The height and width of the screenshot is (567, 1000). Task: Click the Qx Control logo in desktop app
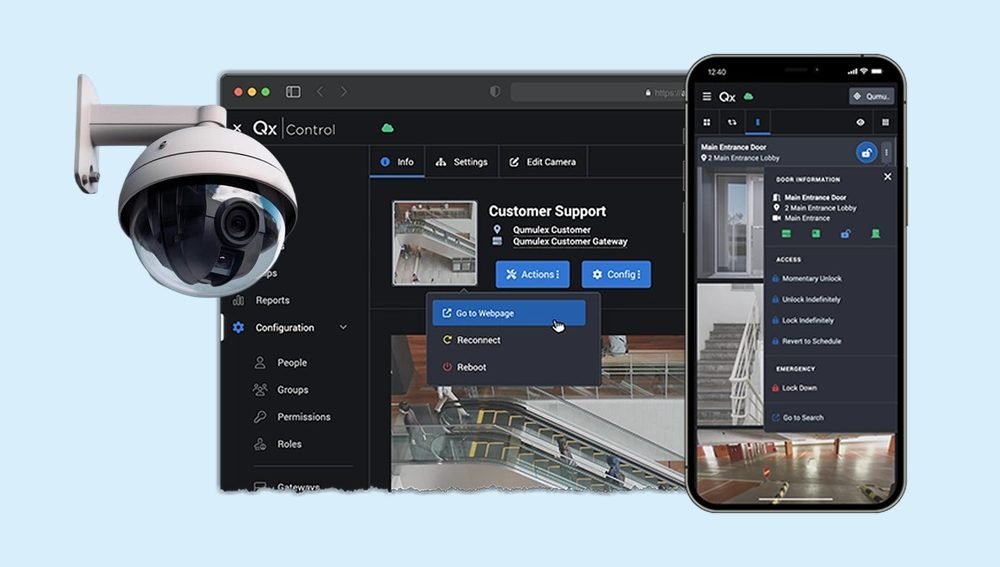point(294,129)
